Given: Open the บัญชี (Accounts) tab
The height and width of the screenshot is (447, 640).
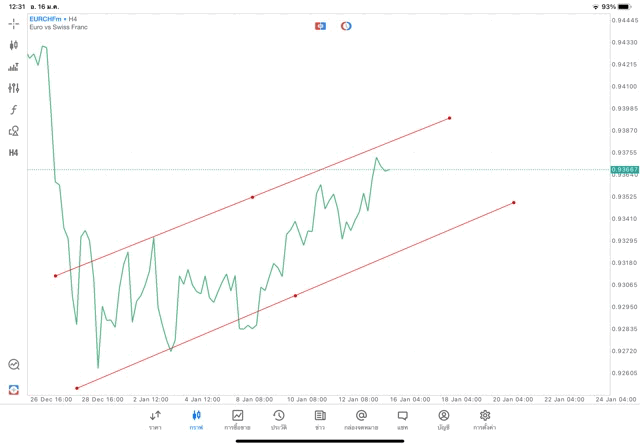Looking at the screenshot, I should [x=443, y=420].
